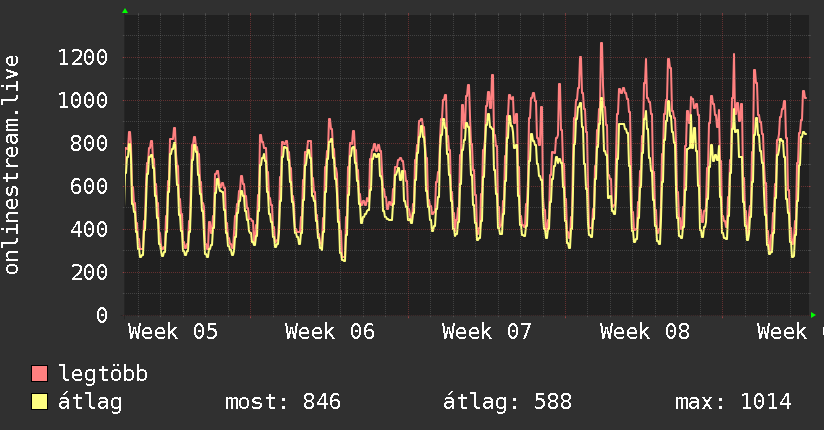
Task: Click the Week 06 x-axis label
Action: point(330,332)
